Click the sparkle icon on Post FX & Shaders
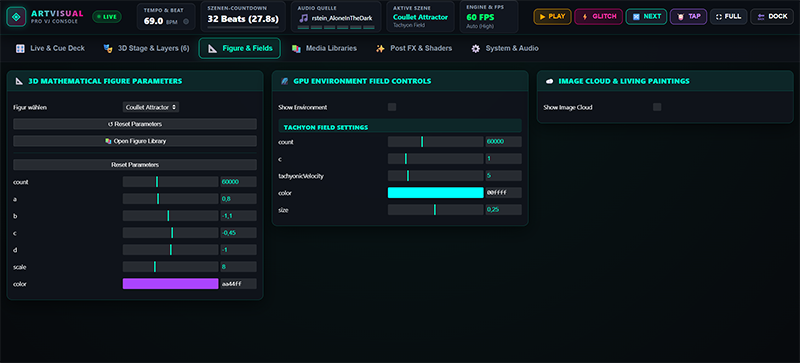Image resolution: width=800 pixels, height=363 pixels. pyautogui.click(x=380, y=49)
